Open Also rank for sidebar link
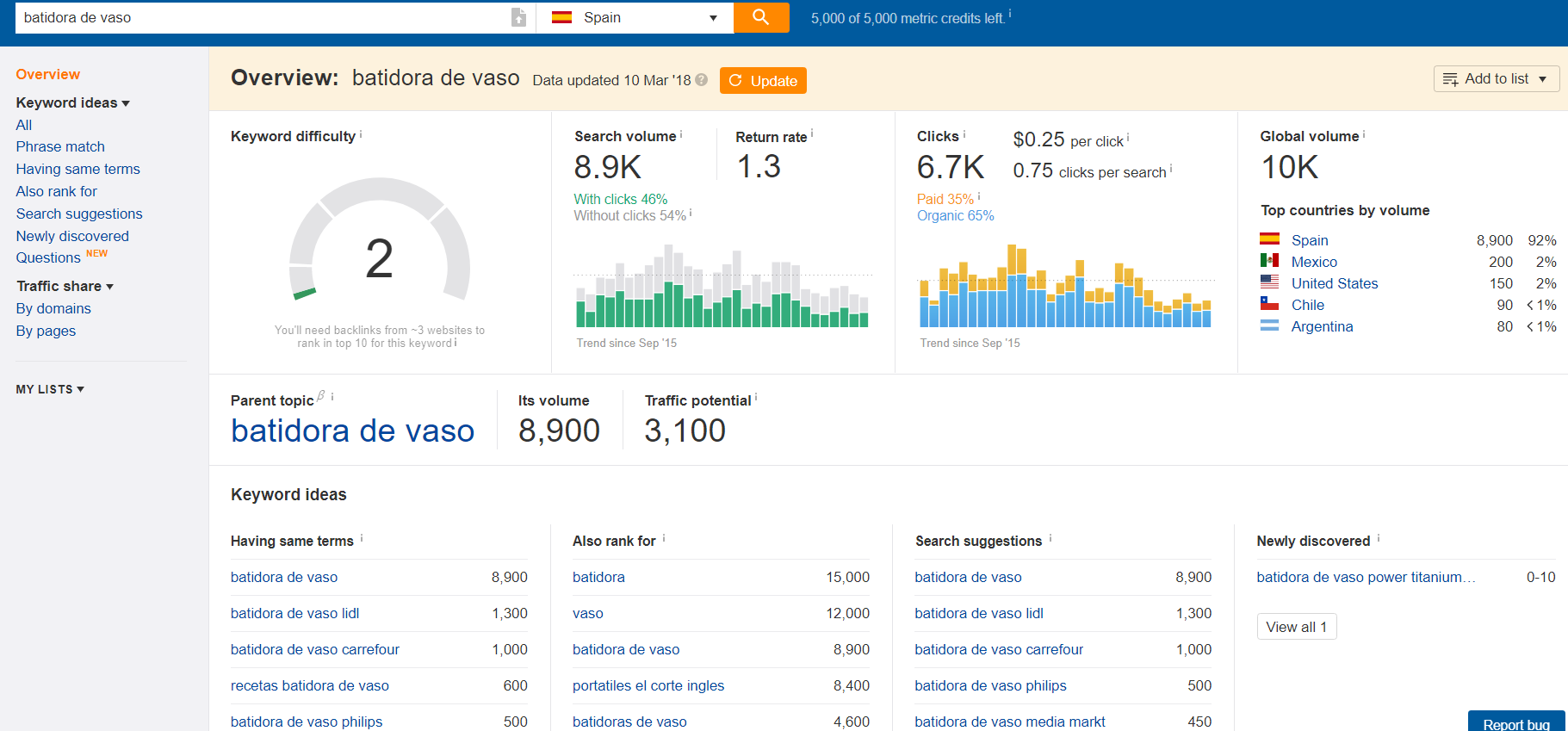Image resolution: width=1568 pixels, height=731 pixels. point(56,191)
